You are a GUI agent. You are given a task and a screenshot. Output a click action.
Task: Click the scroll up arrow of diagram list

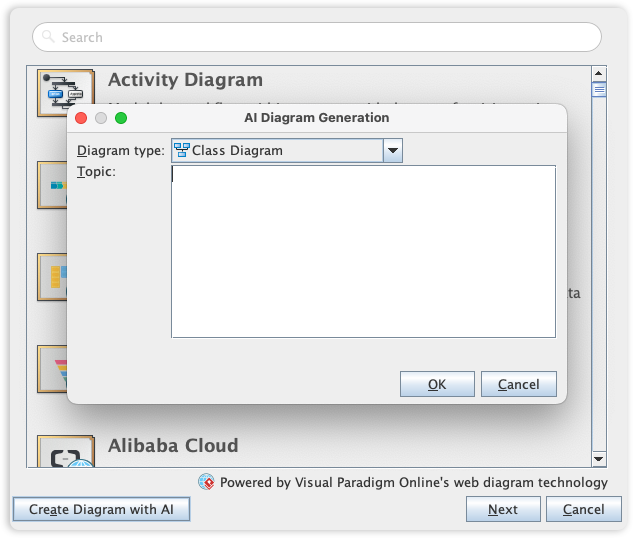599,74
